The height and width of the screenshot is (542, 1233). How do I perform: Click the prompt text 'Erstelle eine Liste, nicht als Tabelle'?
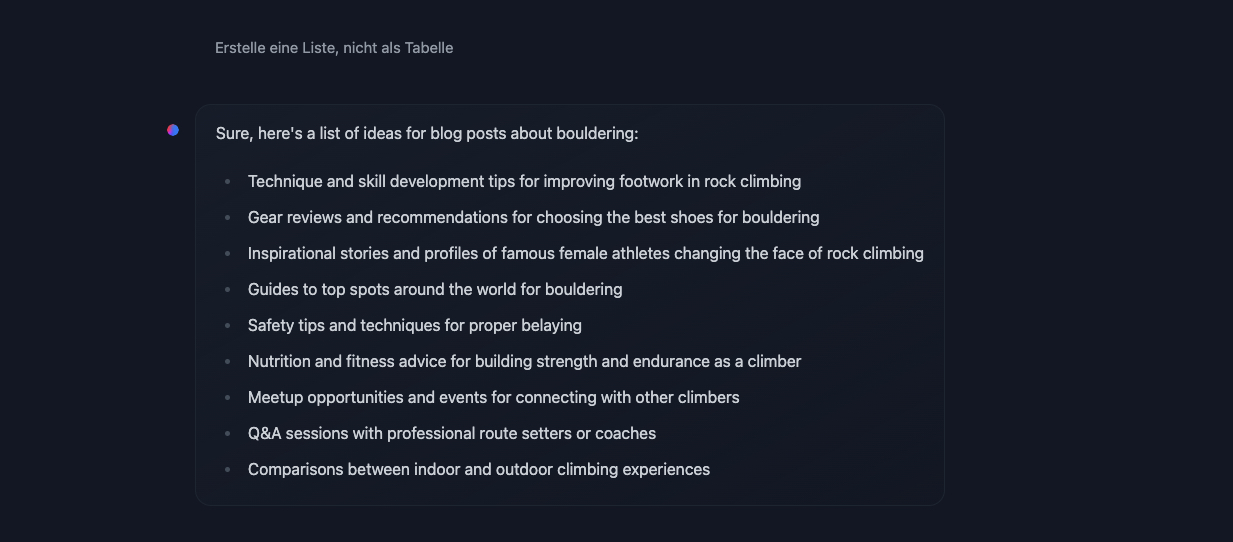pyautogui.click(x=334, y=48)
